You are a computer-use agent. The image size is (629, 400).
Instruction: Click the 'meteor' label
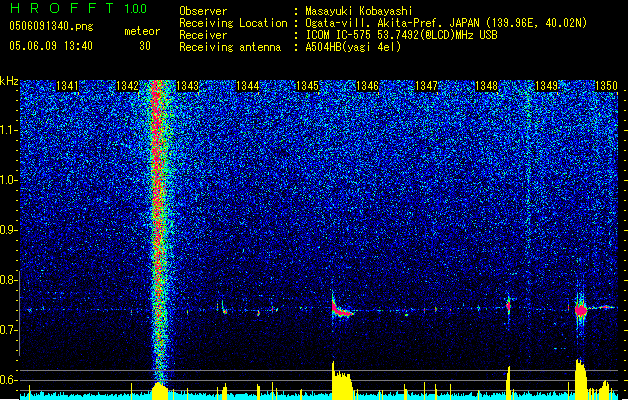coord(142,31)
